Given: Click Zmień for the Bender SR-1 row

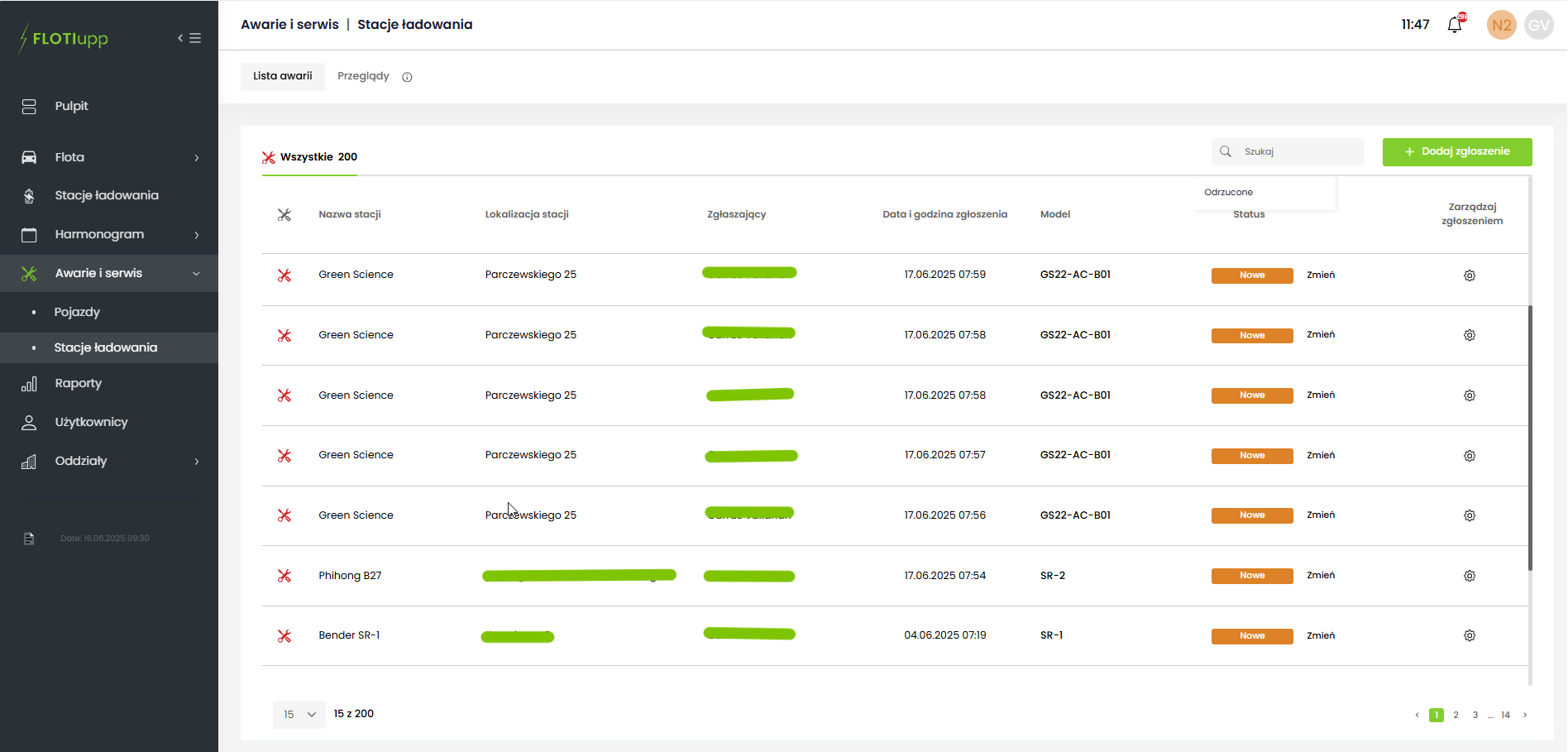Looking at the screenshot, I should click(x=1321, y=635).
